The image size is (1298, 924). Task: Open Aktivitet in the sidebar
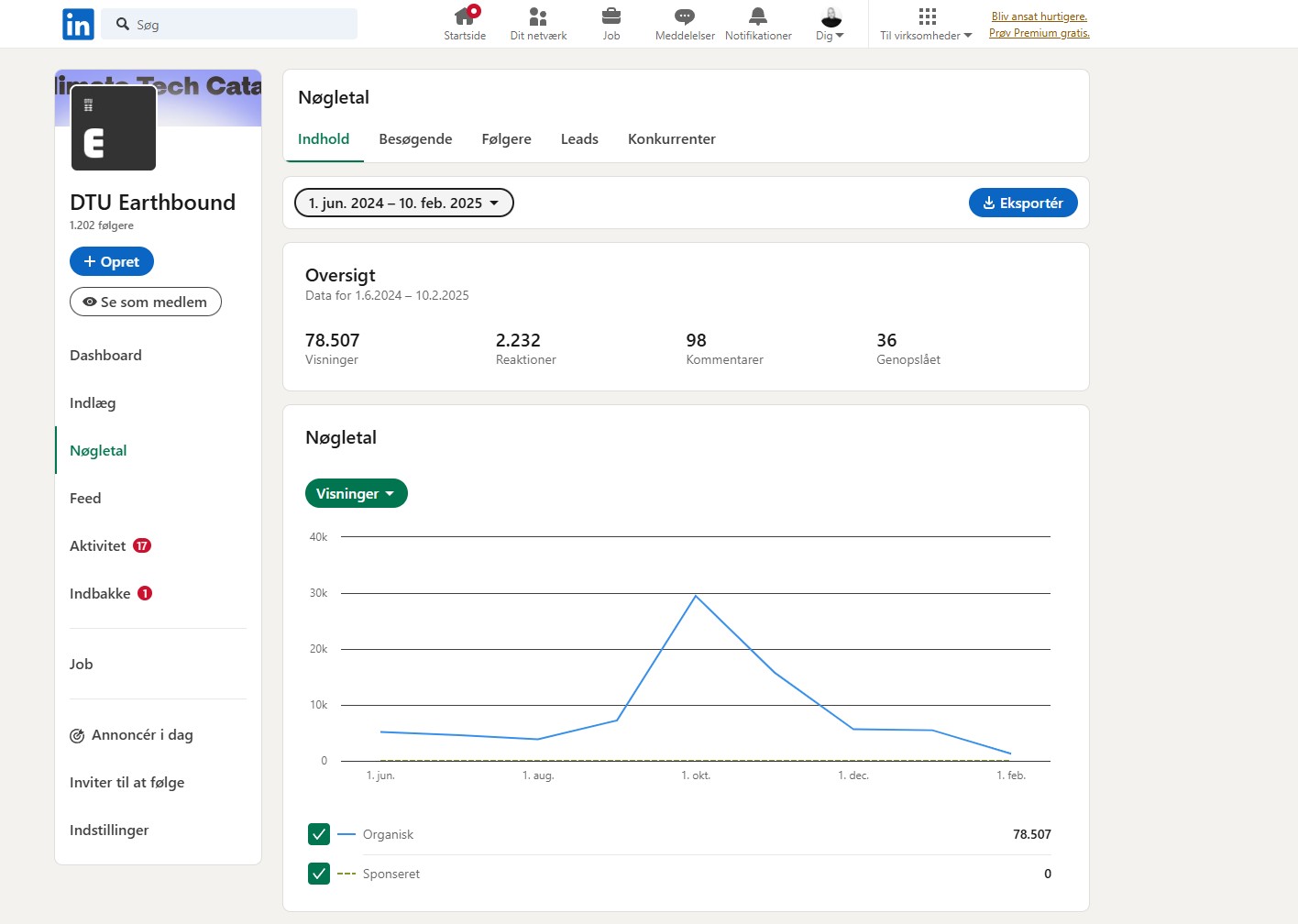[x=97, y=545]
